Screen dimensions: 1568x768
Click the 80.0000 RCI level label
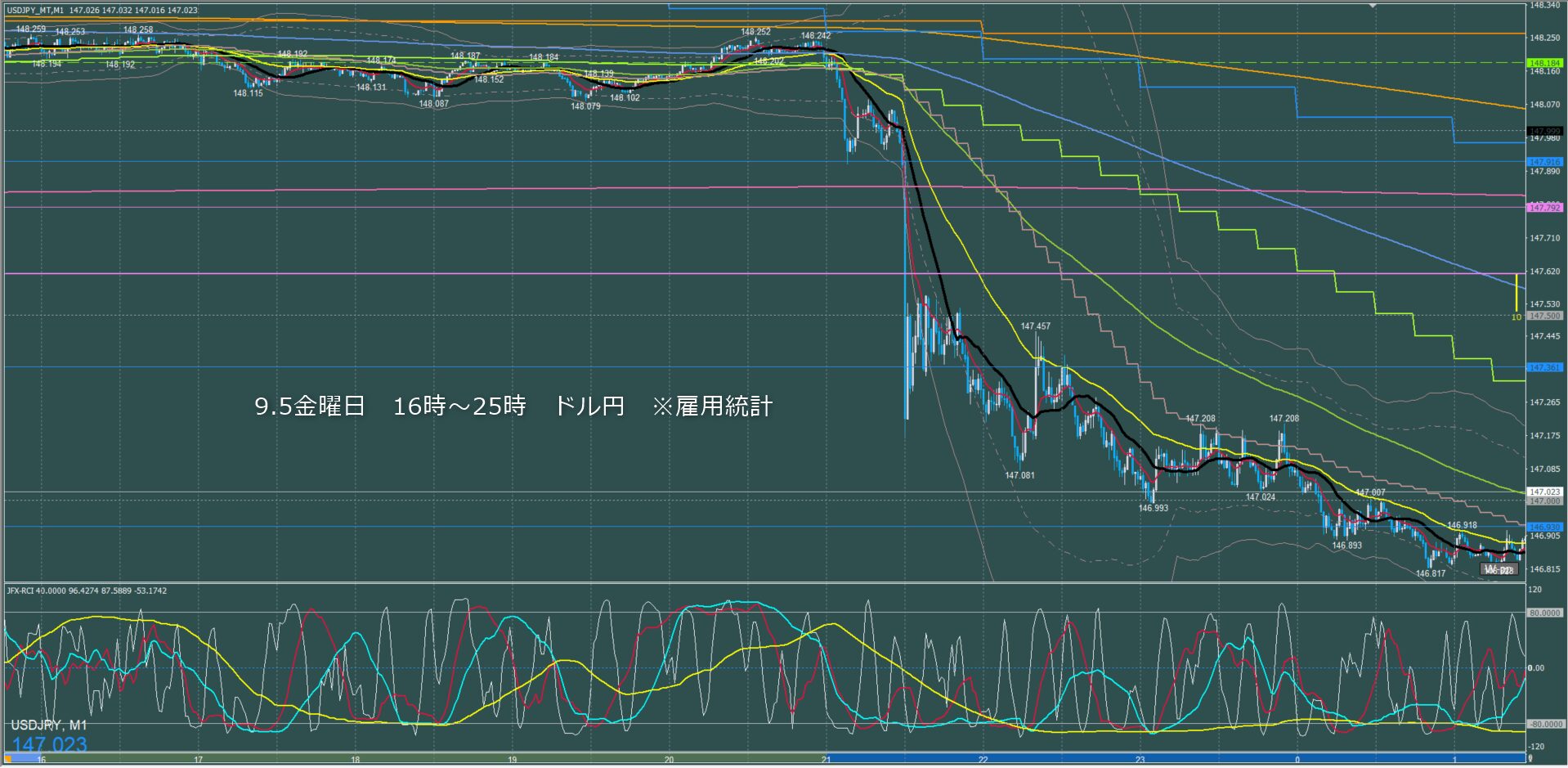(1544, 613)
